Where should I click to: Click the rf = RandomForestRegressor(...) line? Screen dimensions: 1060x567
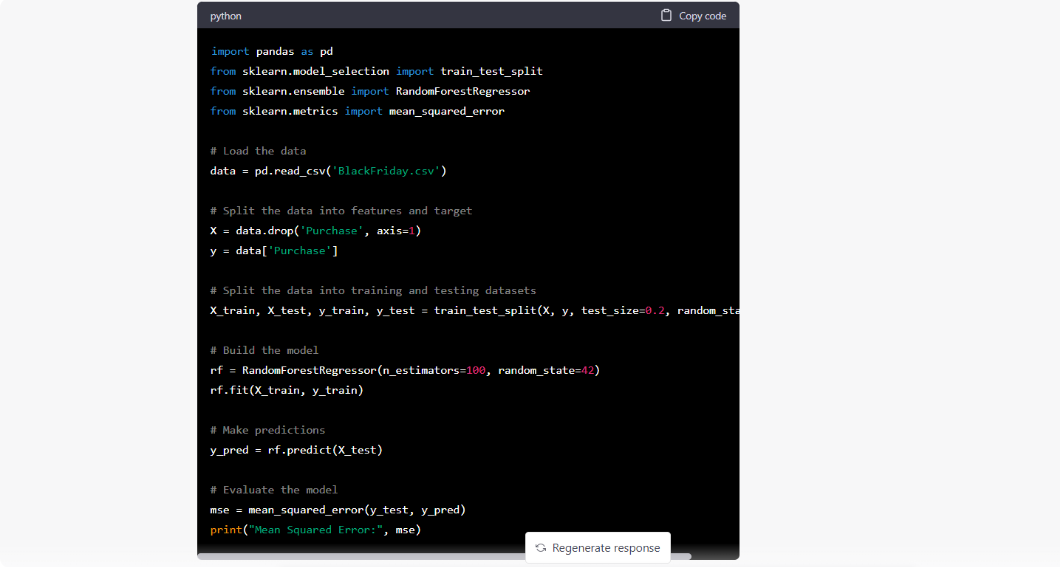(405, 370)
